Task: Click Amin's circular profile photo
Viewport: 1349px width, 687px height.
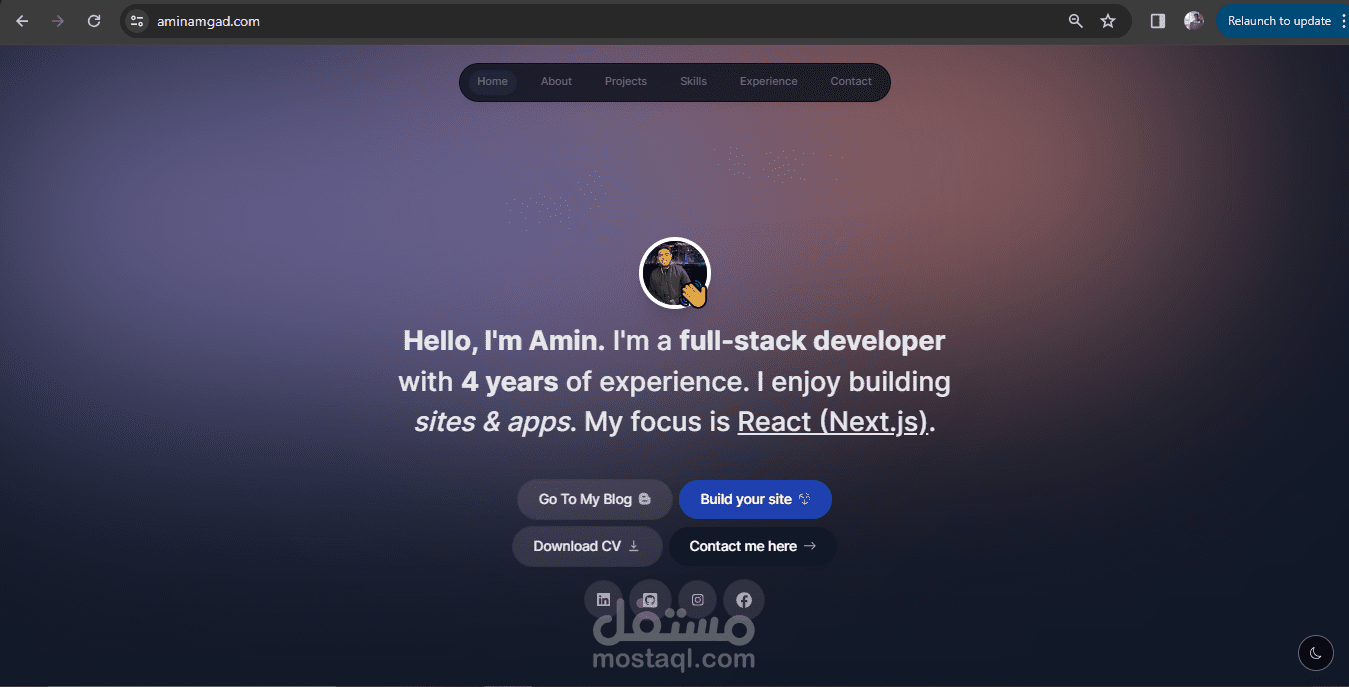Action: point(674,272)
